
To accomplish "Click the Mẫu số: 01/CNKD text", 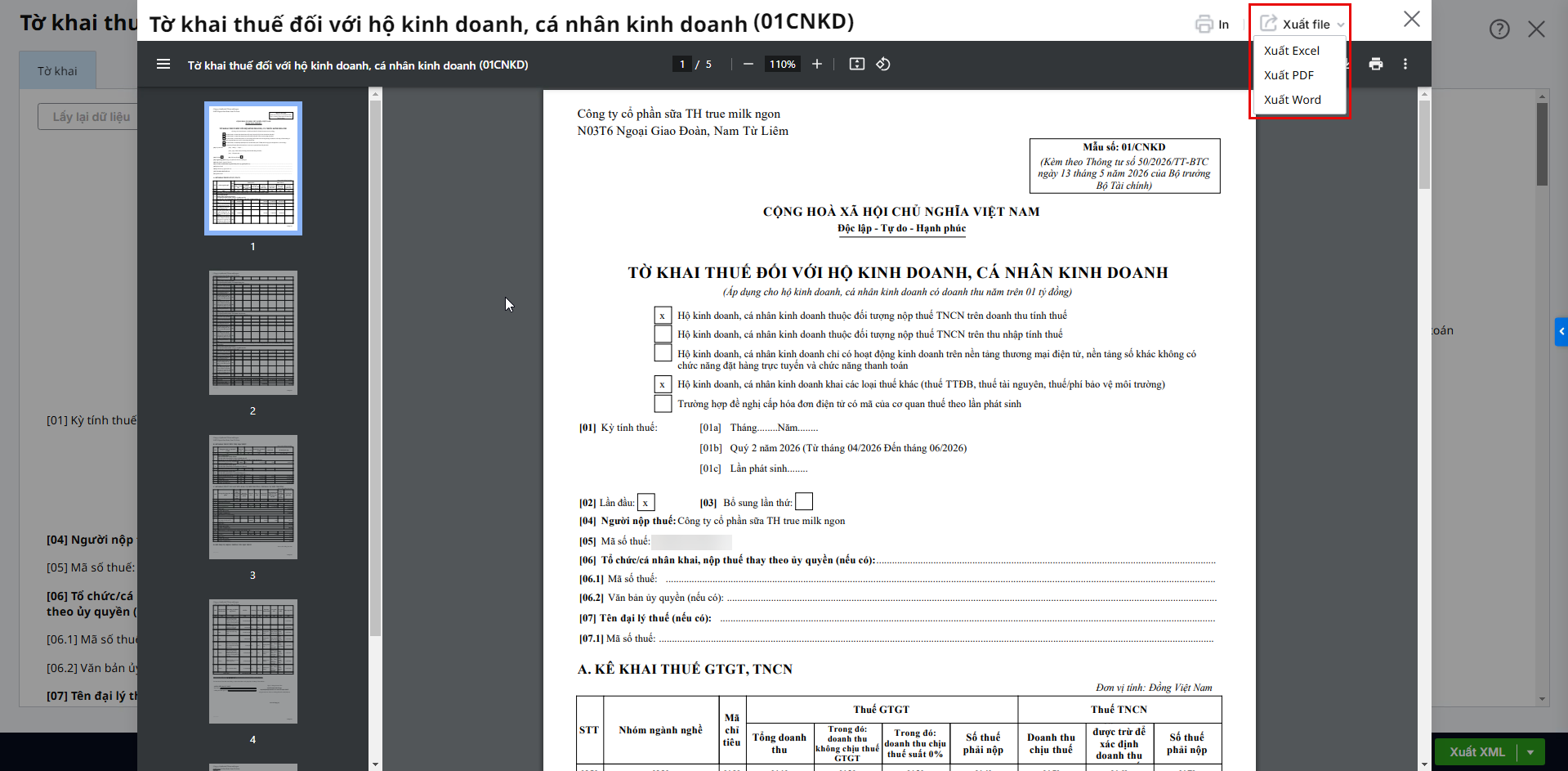I will pos(1124,147).
